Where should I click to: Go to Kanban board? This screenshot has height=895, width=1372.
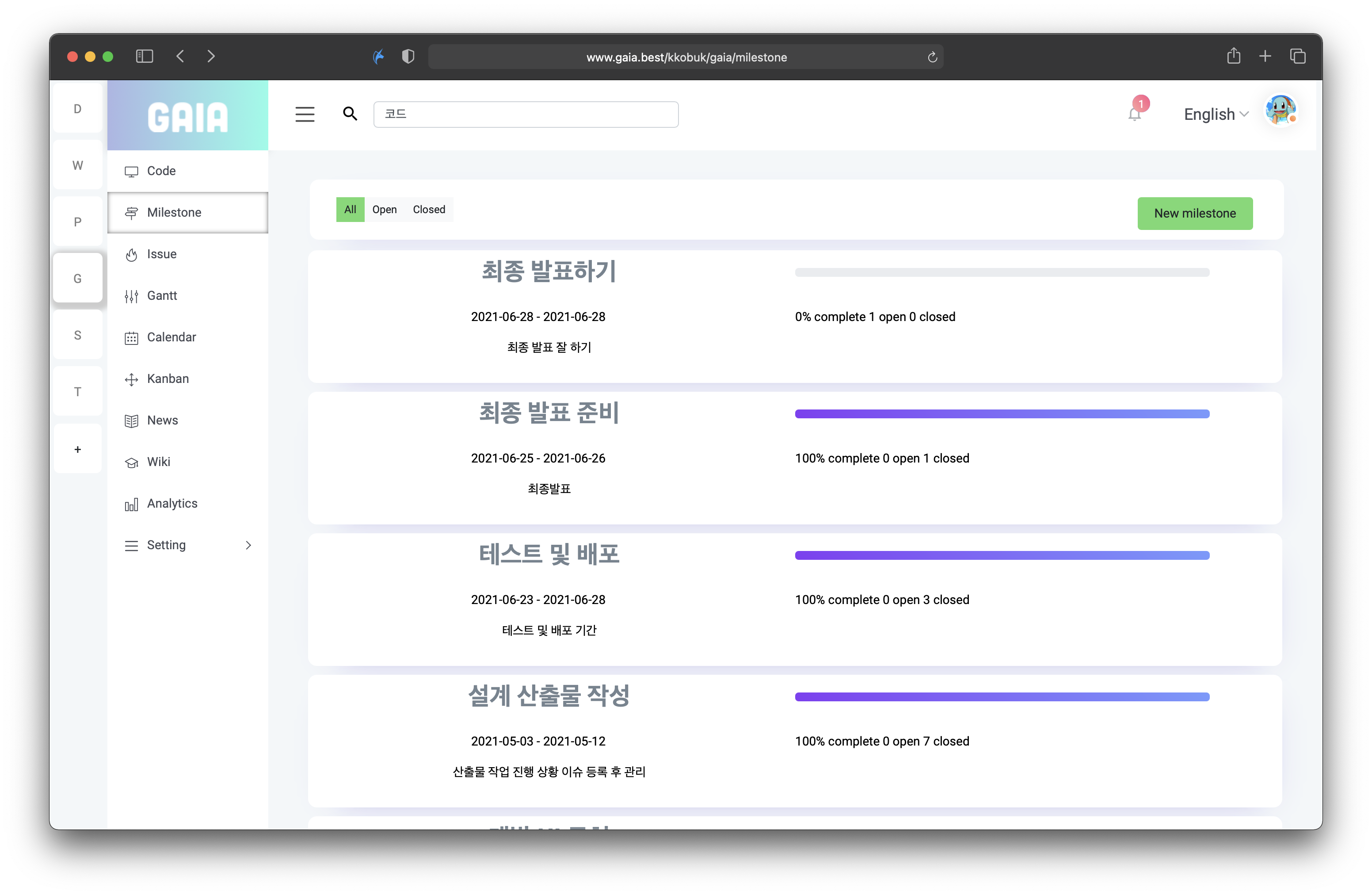pyautogui.click(x=168, y=379)
